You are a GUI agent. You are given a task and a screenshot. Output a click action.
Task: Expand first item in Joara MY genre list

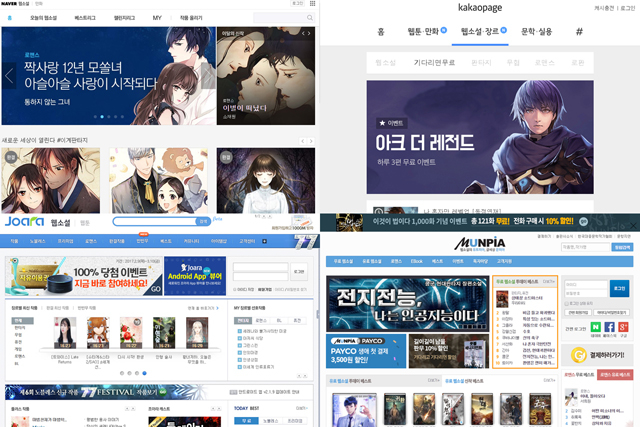(x=240, y=331)
